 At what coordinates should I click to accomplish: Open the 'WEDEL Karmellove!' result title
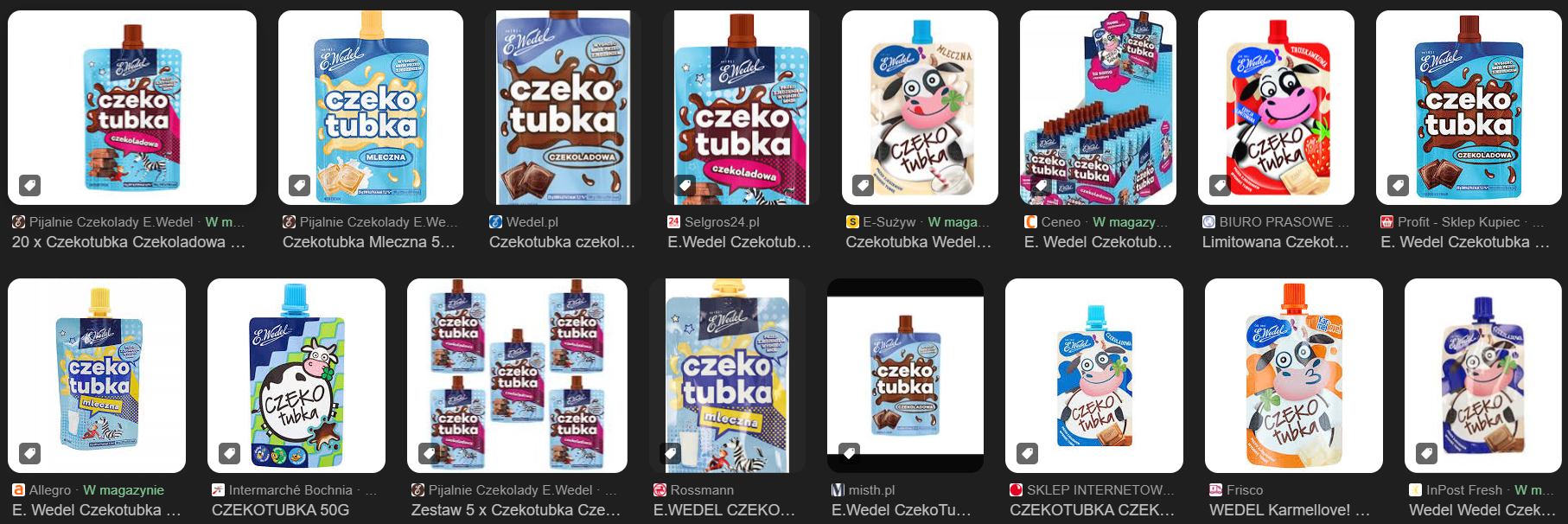click(1290, 510)
